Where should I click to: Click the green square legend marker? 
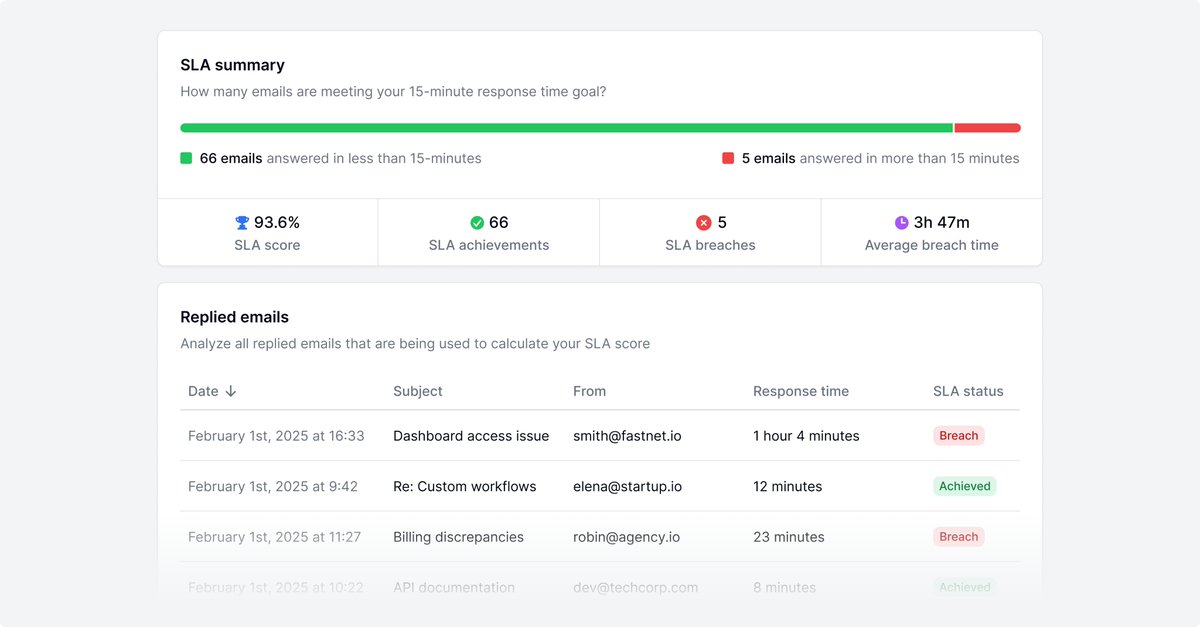click(x=186, y=158)
